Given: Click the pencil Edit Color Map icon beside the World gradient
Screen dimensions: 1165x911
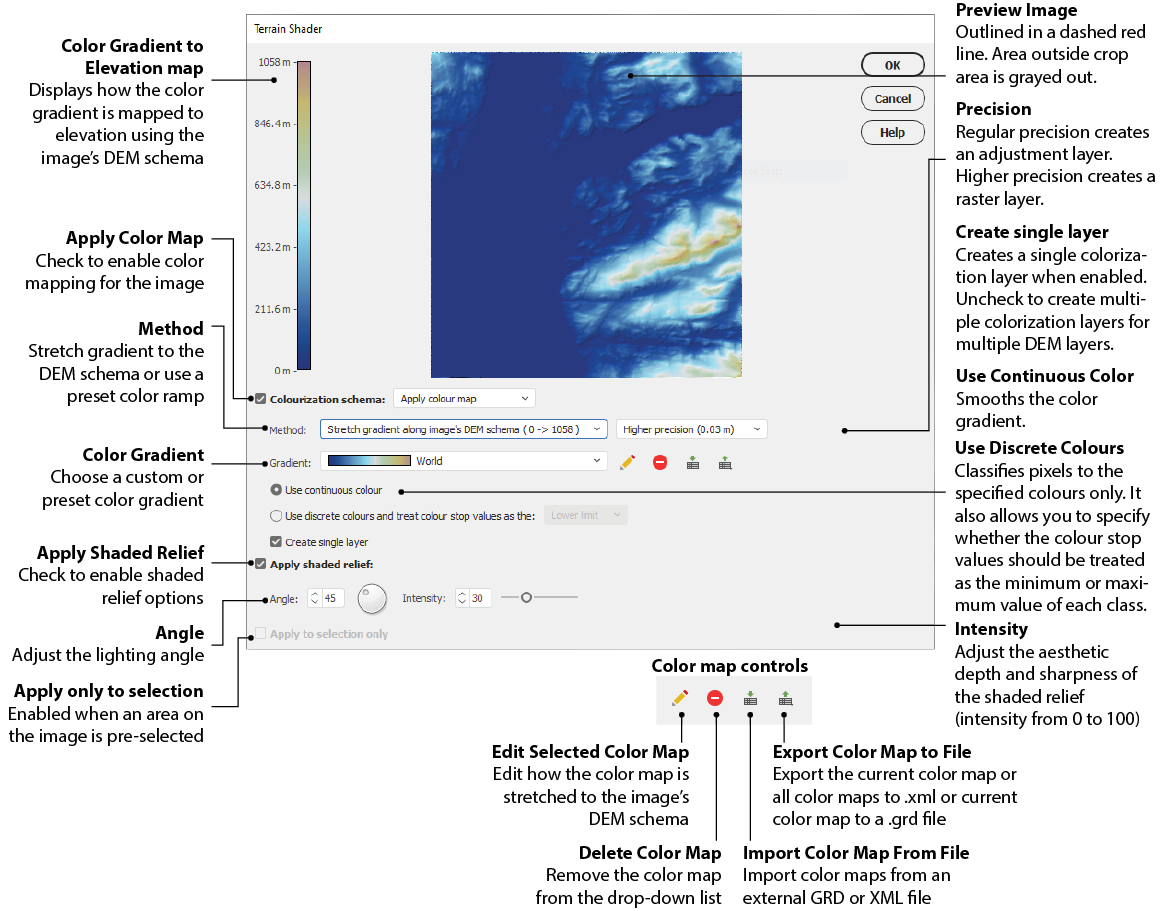Looking at the screenshot, I should (x=627, y=462).
